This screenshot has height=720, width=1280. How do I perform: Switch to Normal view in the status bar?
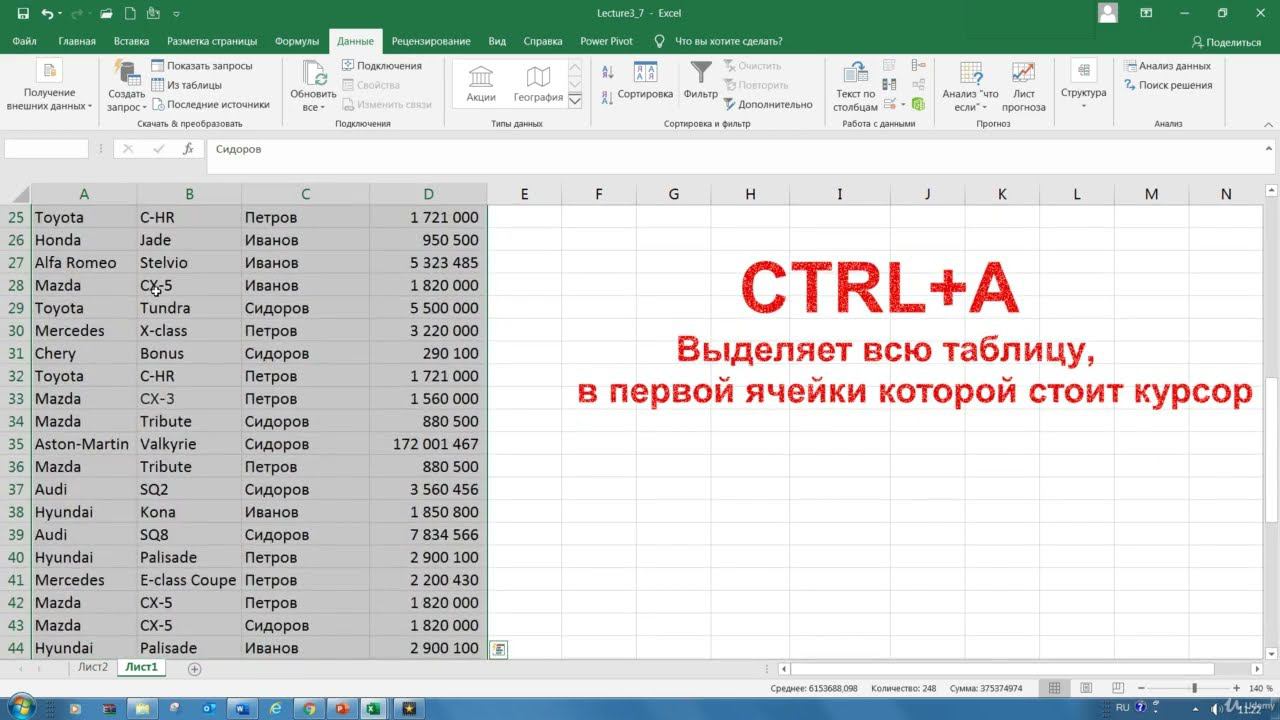[x=1054, y=688]
